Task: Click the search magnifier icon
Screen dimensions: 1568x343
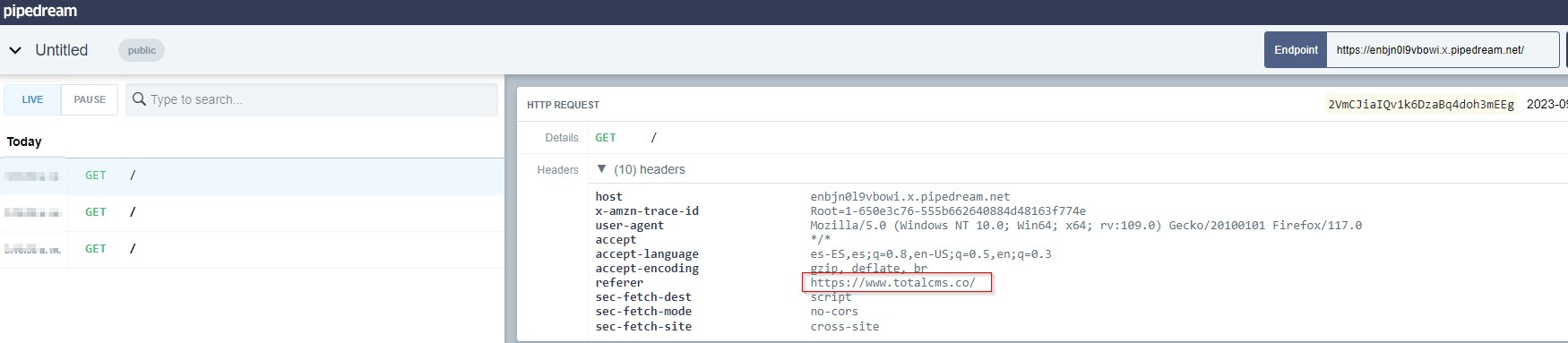Action: [139, 99]
